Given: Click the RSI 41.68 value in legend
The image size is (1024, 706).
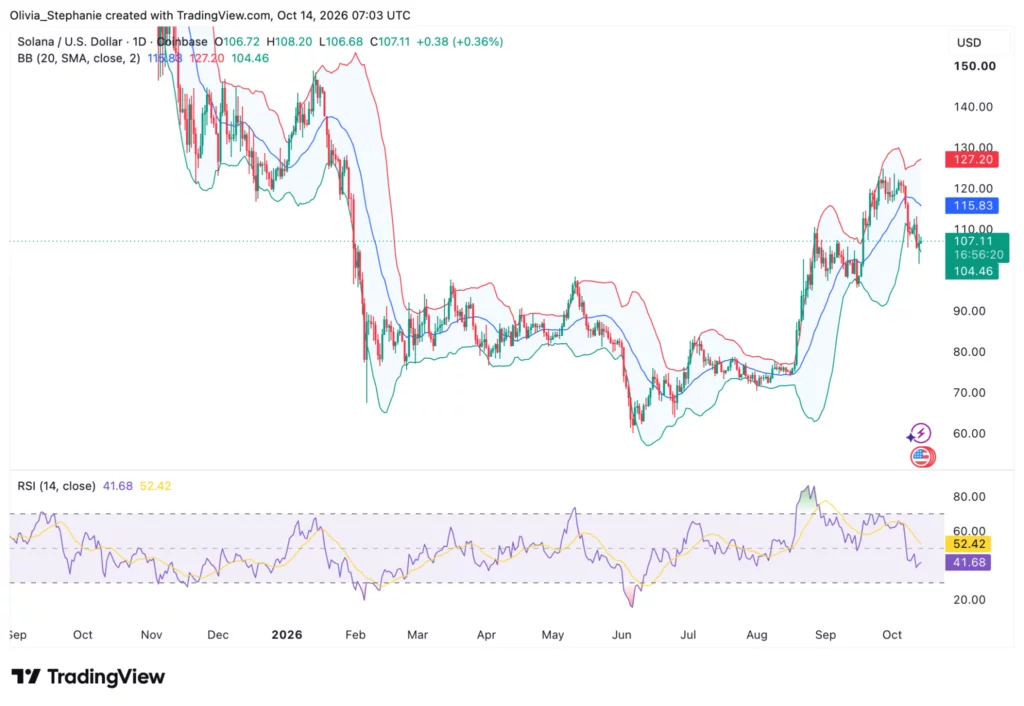Looking at the screenshot, I should pyautogui.click(x=118, y=486).
